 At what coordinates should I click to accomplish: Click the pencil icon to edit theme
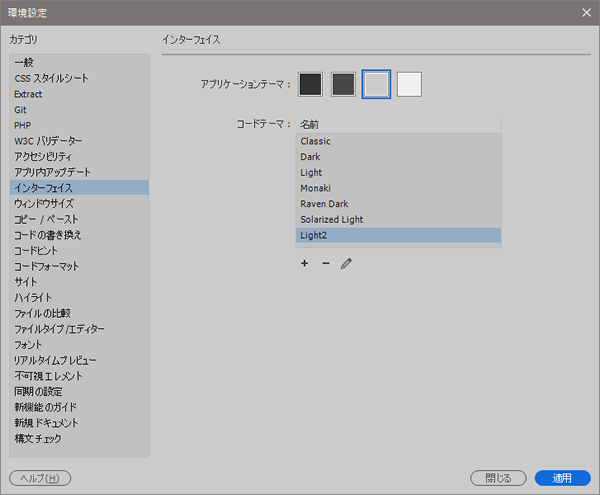coord(346,263)
